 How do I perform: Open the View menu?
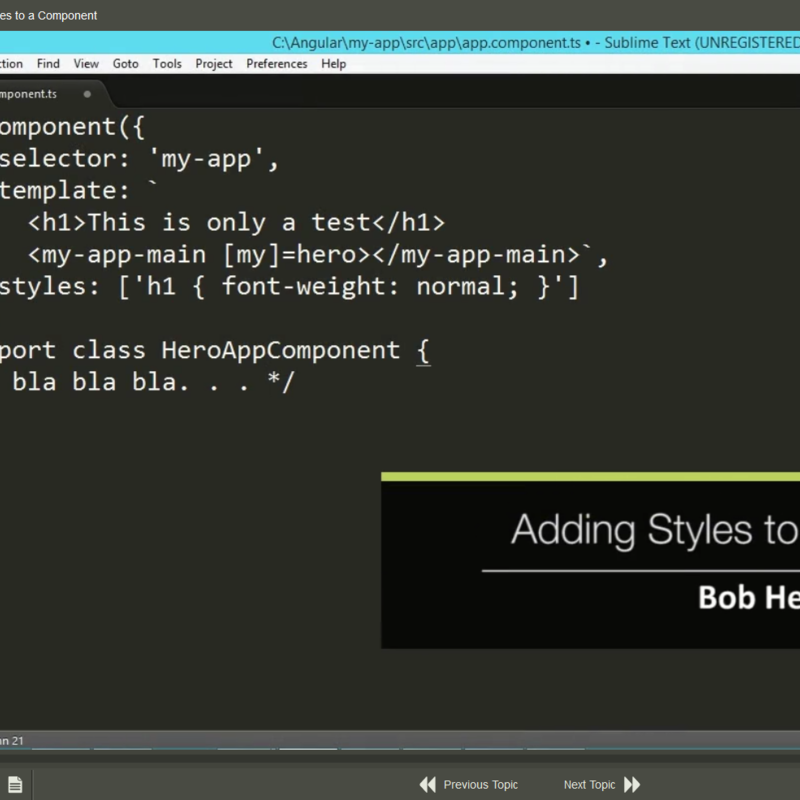(x=86, y=64)
